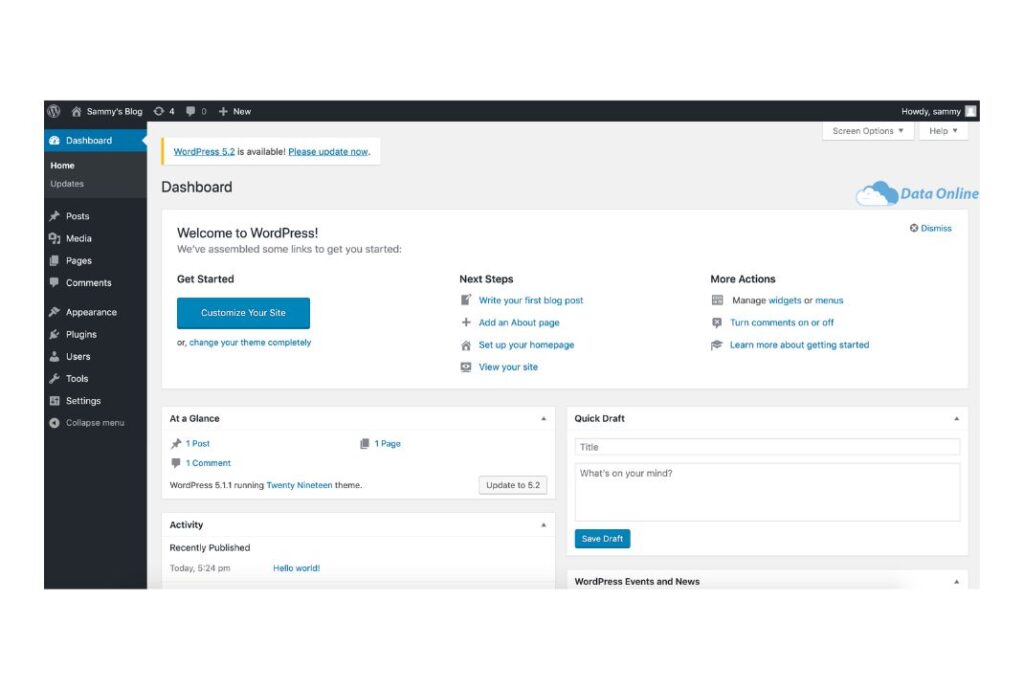This screenshot has width=1024, height=689.
Task: Click the menus link in More Actions
Action: point(829,300)
